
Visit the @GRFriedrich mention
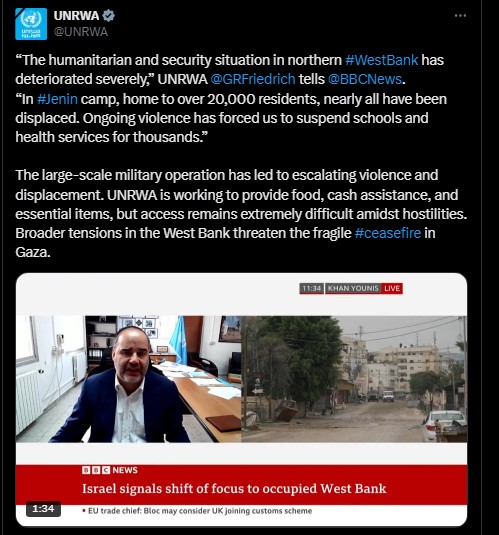(x=253, y=79)
